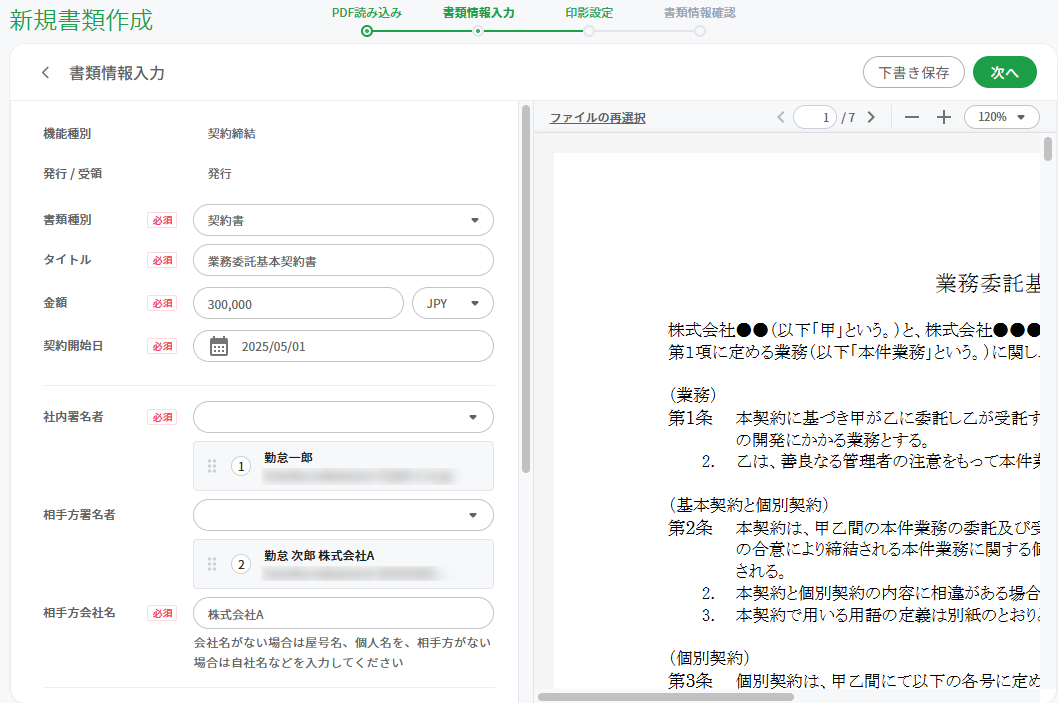Zoom out the PDF preview
1058x703 pixels.
[x=912, y=117]
